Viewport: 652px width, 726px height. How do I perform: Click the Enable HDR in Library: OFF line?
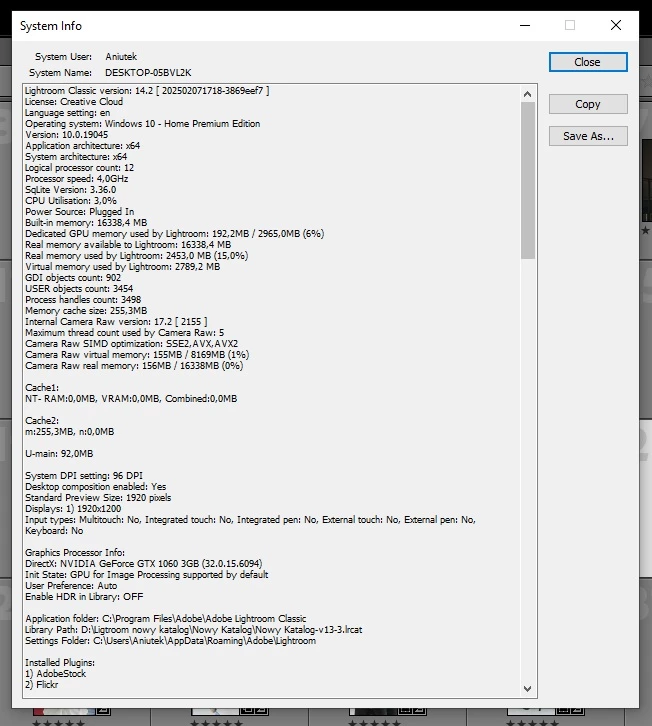point(84,597)
